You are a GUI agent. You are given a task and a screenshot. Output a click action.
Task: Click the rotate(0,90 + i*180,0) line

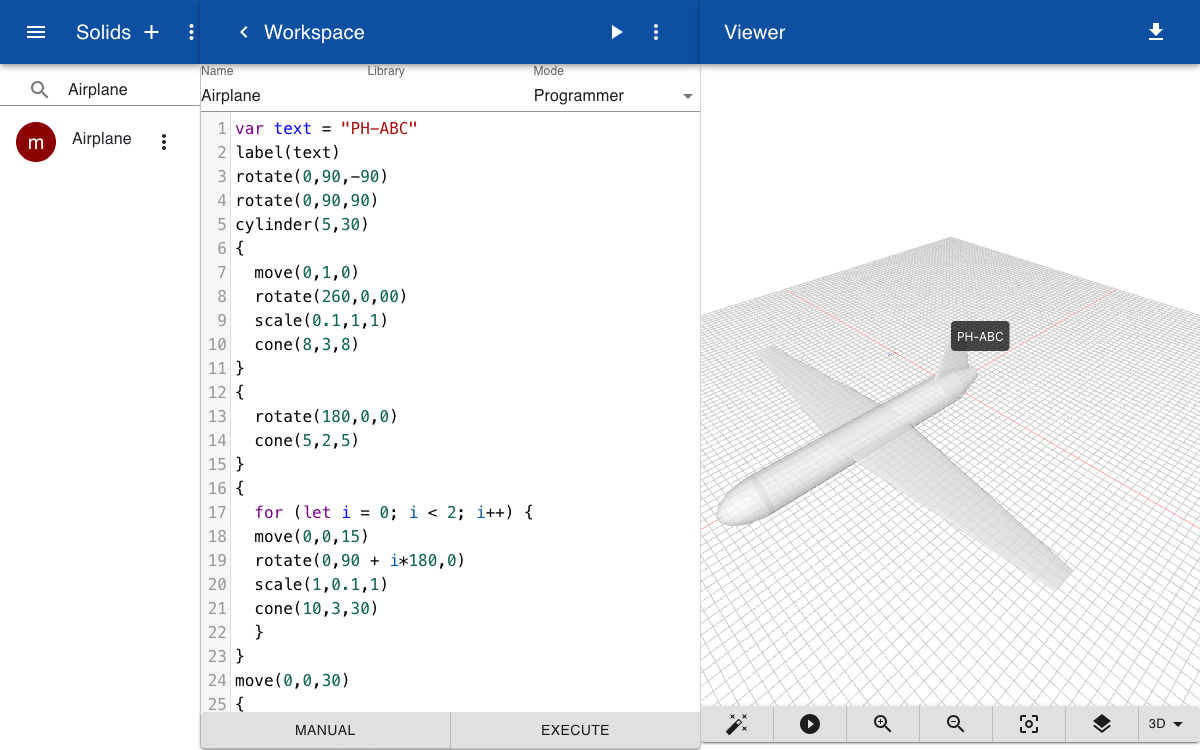360,560
